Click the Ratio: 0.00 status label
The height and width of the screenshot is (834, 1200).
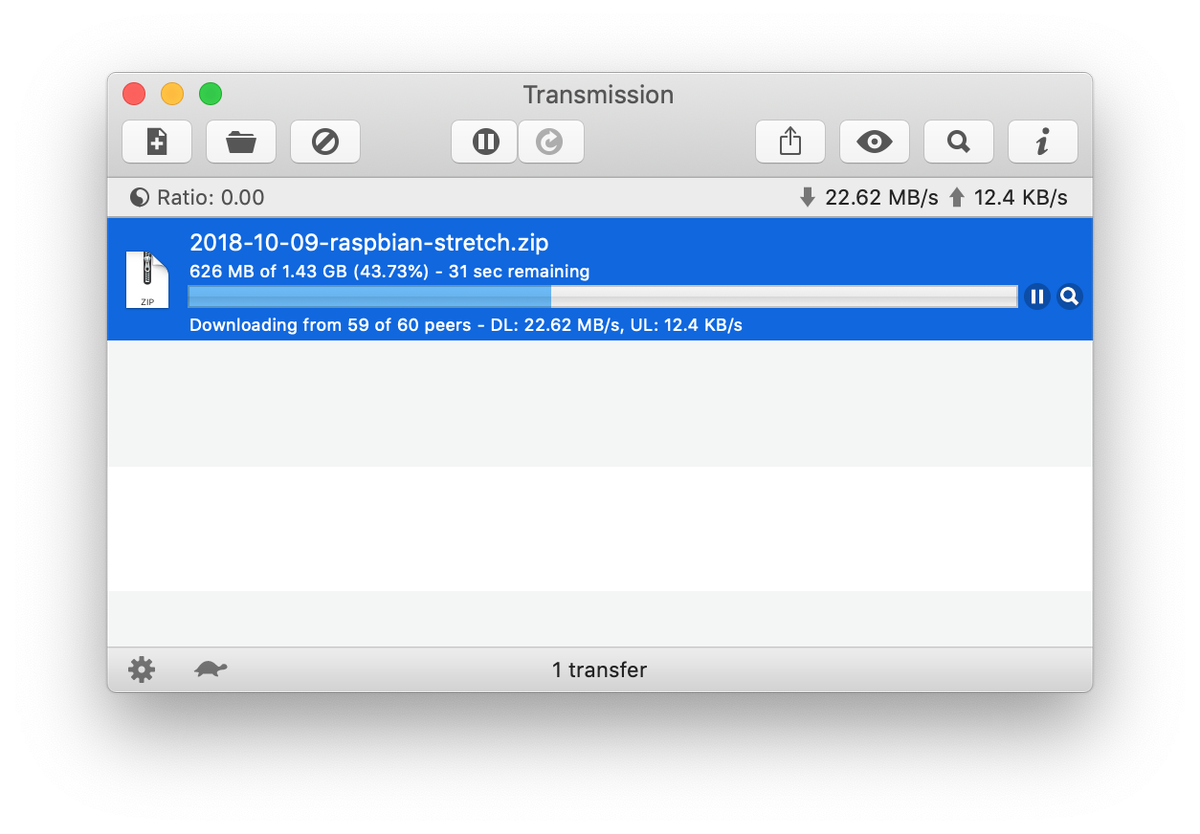pyautogui.click(x=197, y=198)
